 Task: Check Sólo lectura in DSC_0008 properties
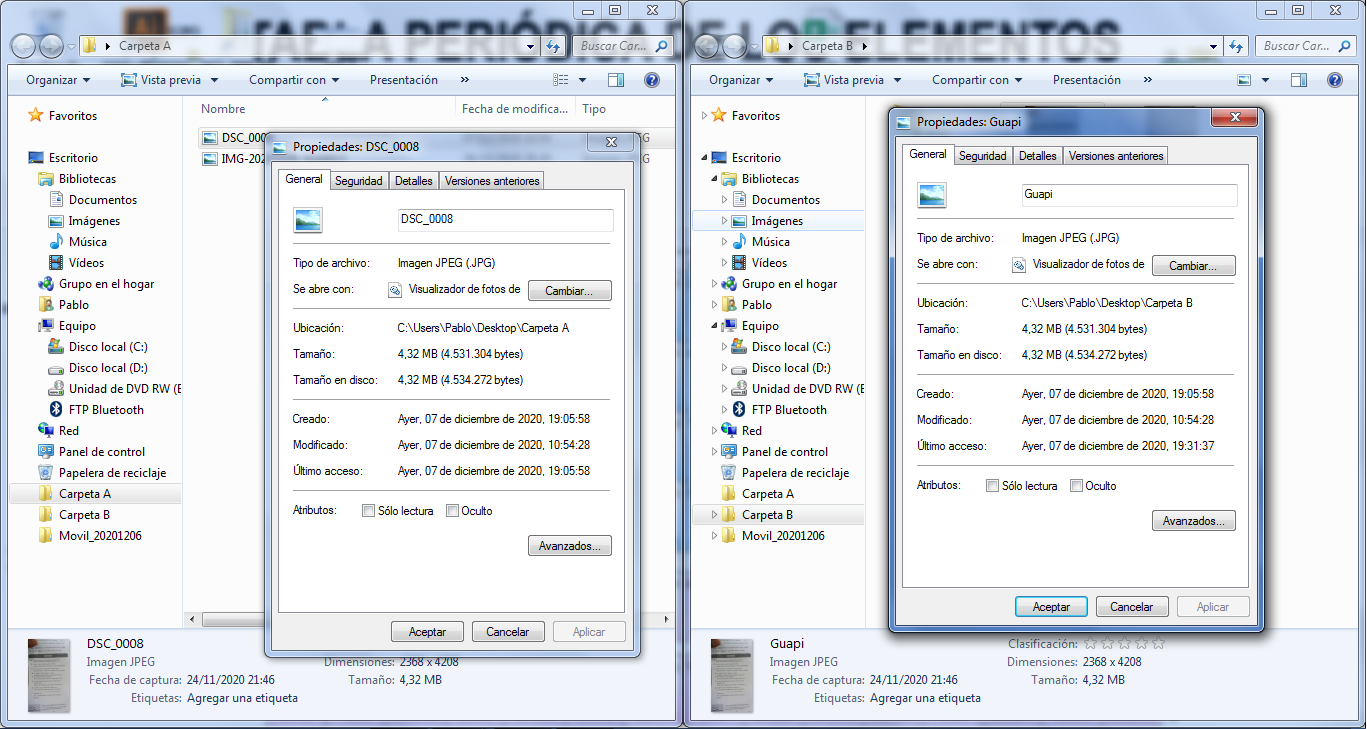point(369,511)
